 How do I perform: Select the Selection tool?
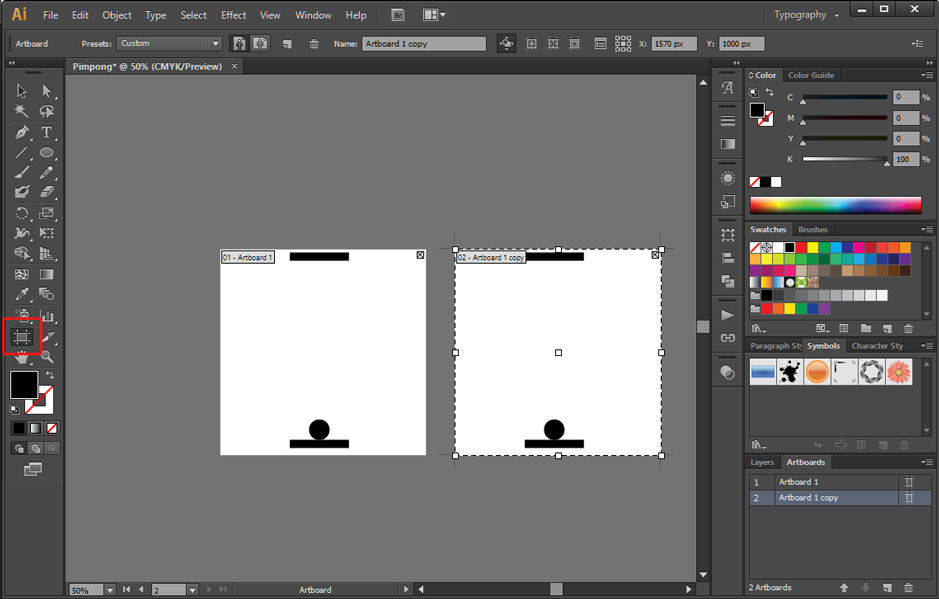pos(20,90)
